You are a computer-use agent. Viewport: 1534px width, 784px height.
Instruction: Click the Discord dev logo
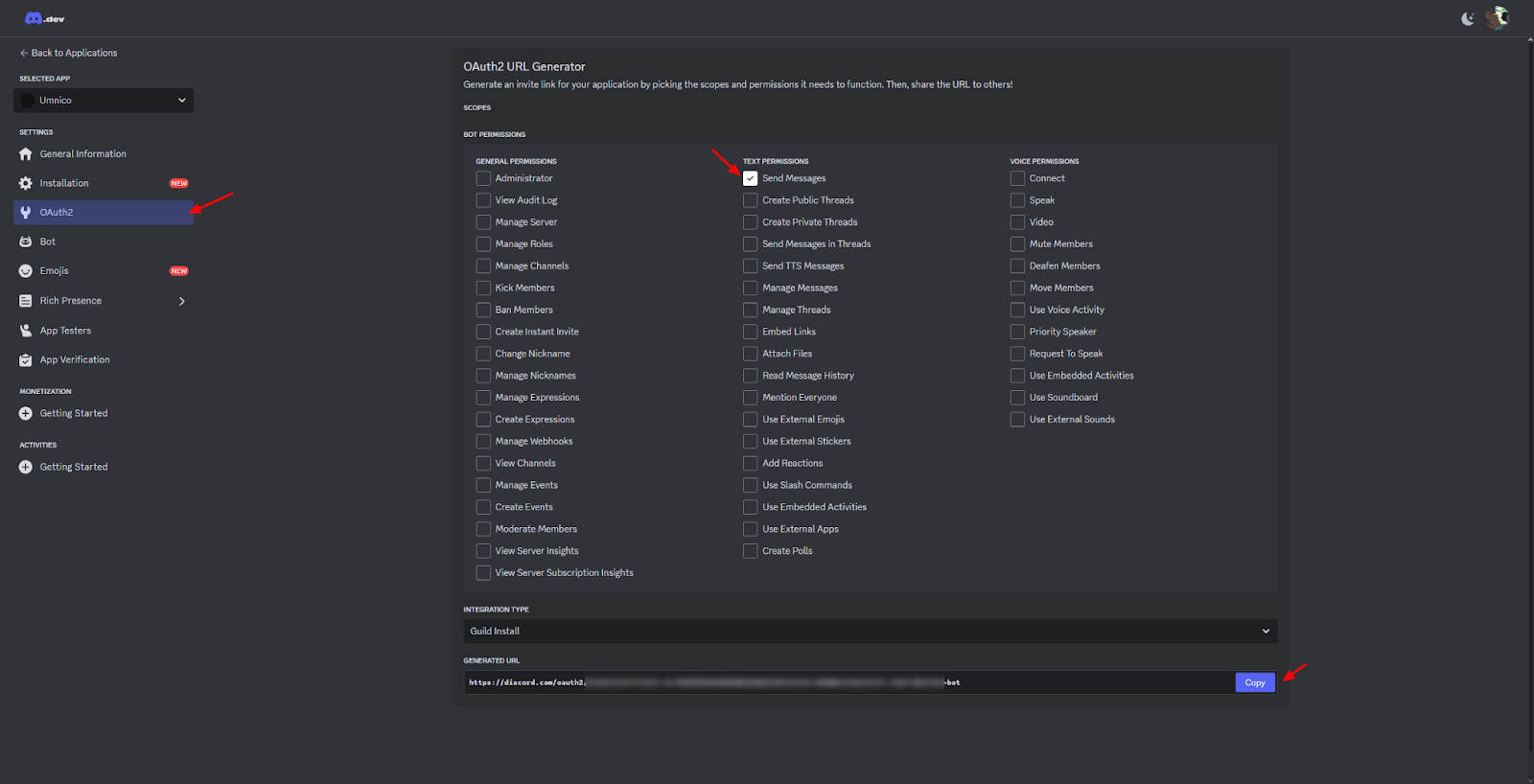(x=44, y=18)
